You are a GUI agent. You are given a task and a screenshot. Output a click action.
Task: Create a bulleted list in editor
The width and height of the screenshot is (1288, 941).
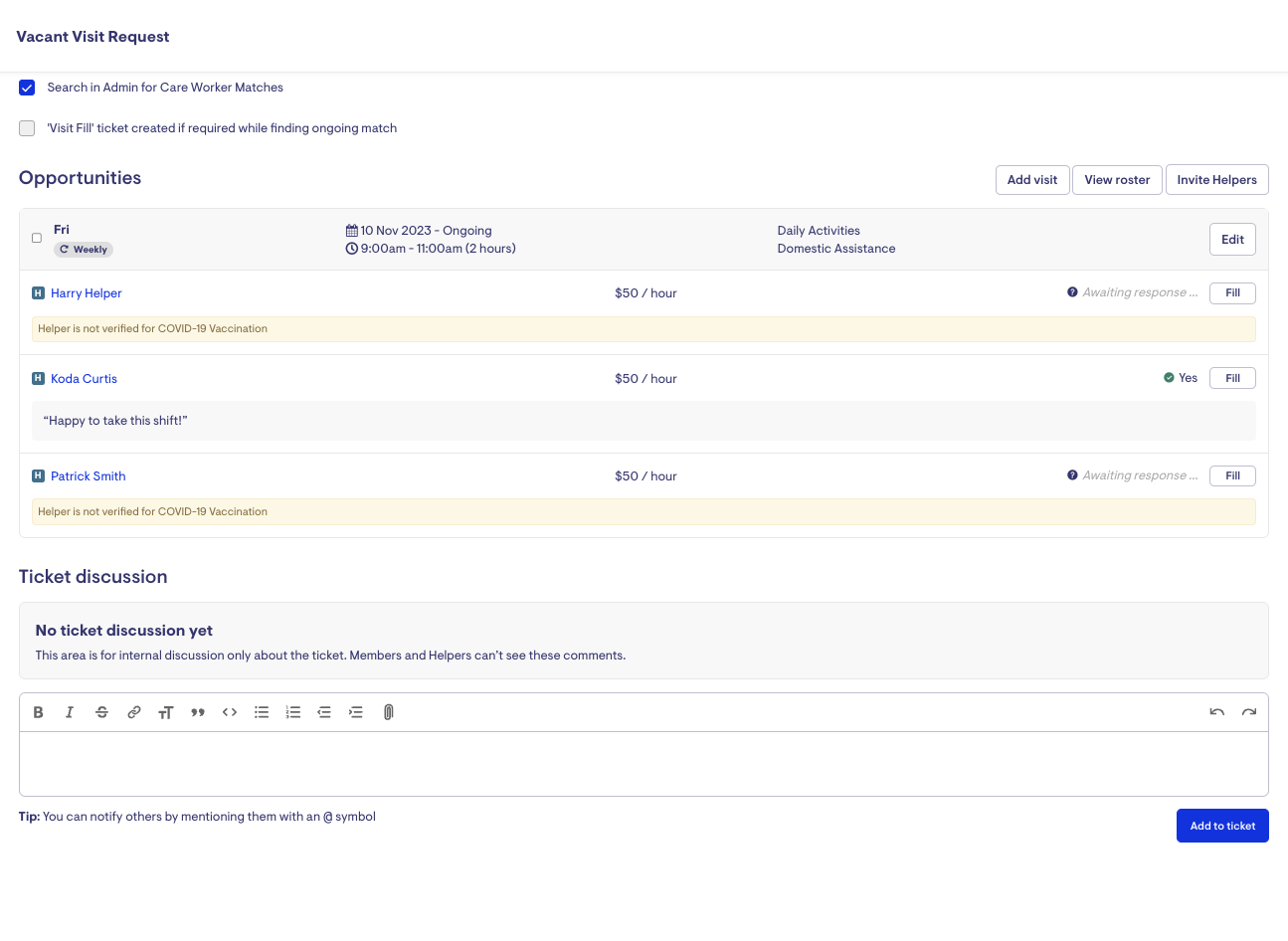point(262,712)
